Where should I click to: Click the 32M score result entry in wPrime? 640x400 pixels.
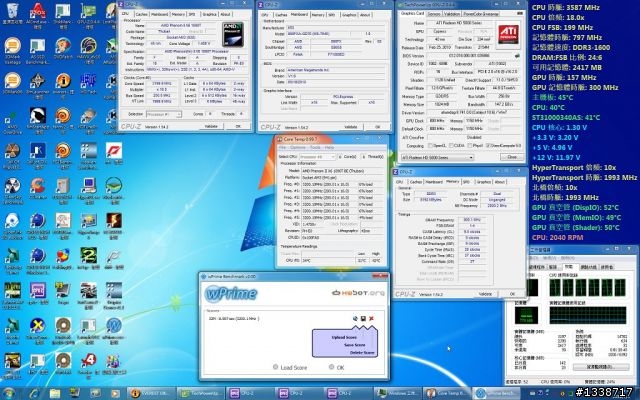[233, 318]
